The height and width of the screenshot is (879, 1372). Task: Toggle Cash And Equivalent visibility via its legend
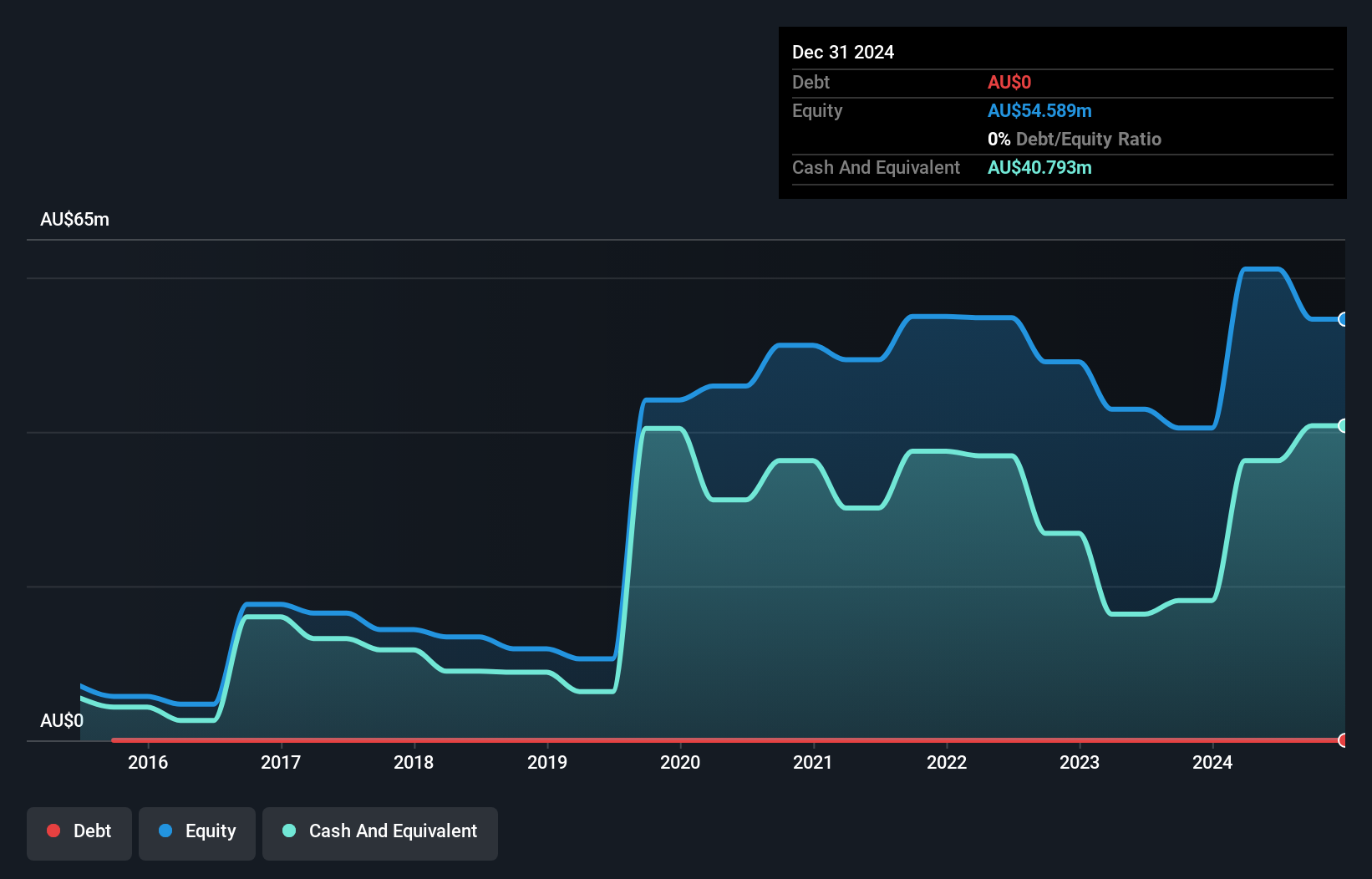coord(379,832)
